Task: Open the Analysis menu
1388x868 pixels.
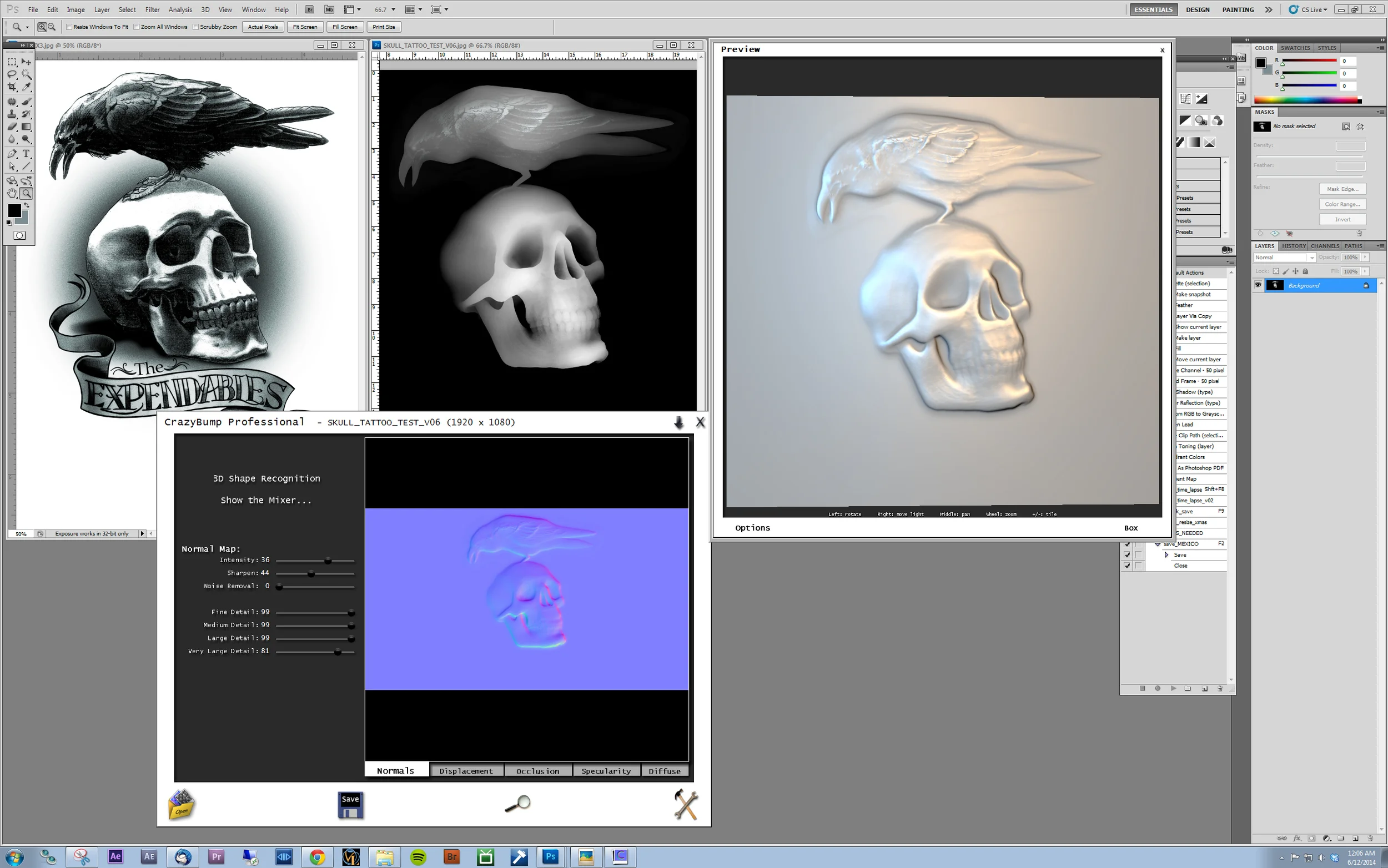Action: 180,10
